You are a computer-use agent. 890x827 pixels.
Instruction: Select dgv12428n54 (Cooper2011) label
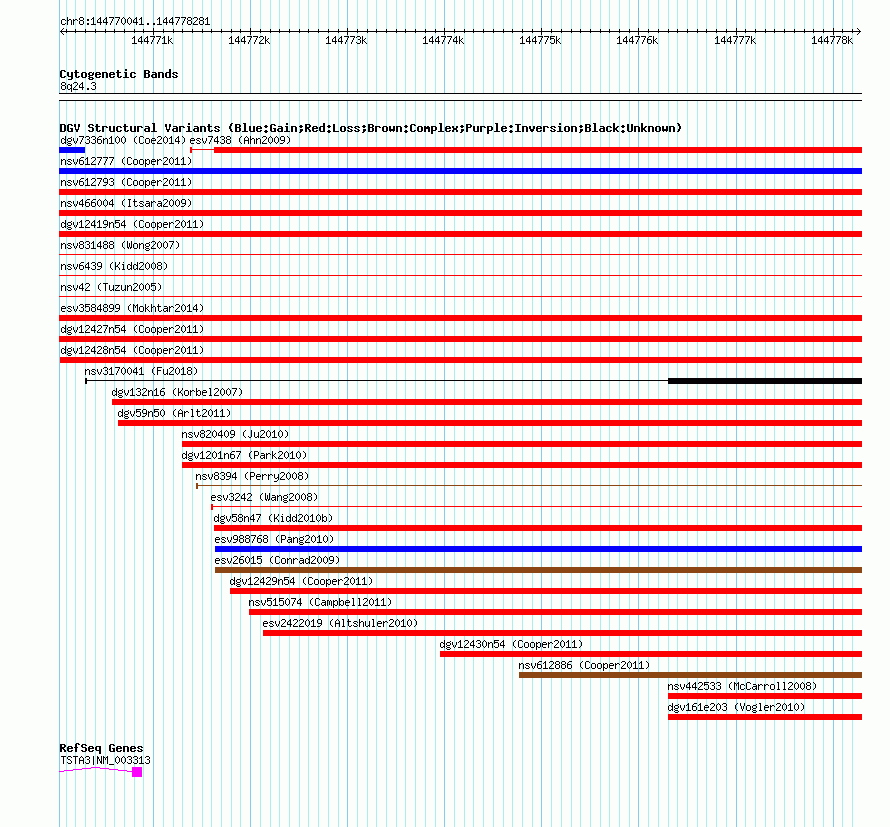(x=132, y=350)
